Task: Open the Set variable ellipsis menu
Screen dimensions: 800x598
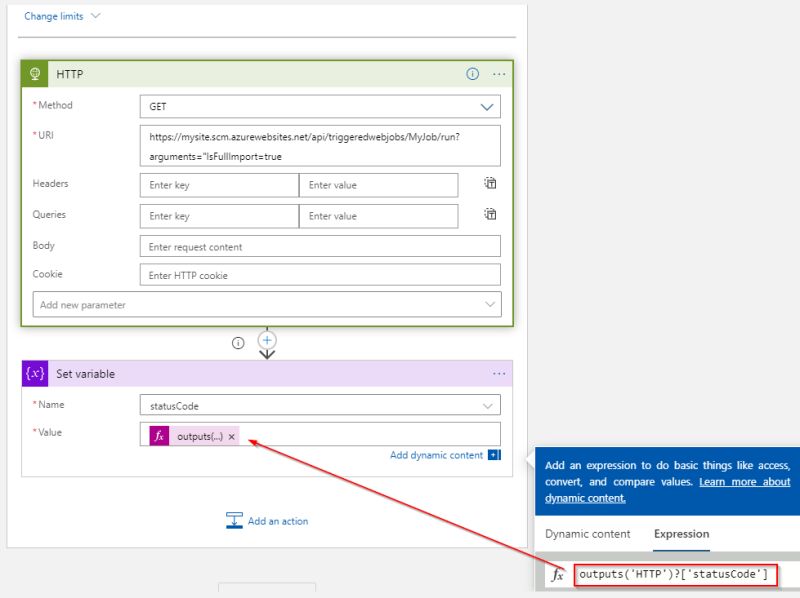Action: pos(498,373)
